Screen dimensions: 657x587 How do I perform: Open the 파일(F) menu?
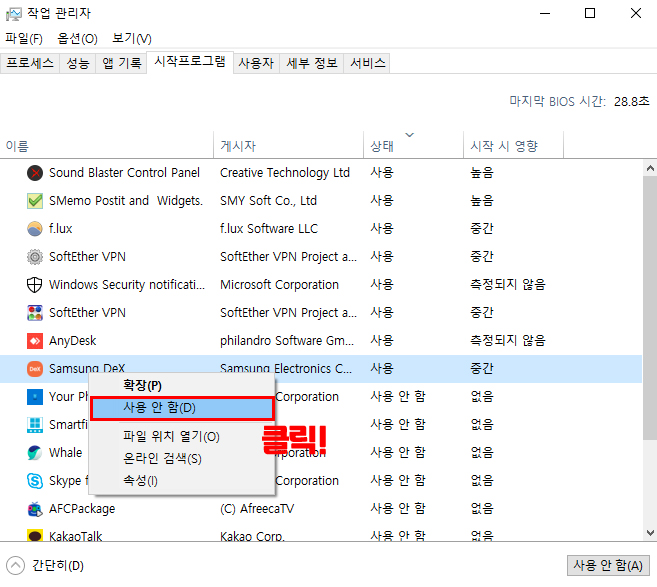pos(24,39)
